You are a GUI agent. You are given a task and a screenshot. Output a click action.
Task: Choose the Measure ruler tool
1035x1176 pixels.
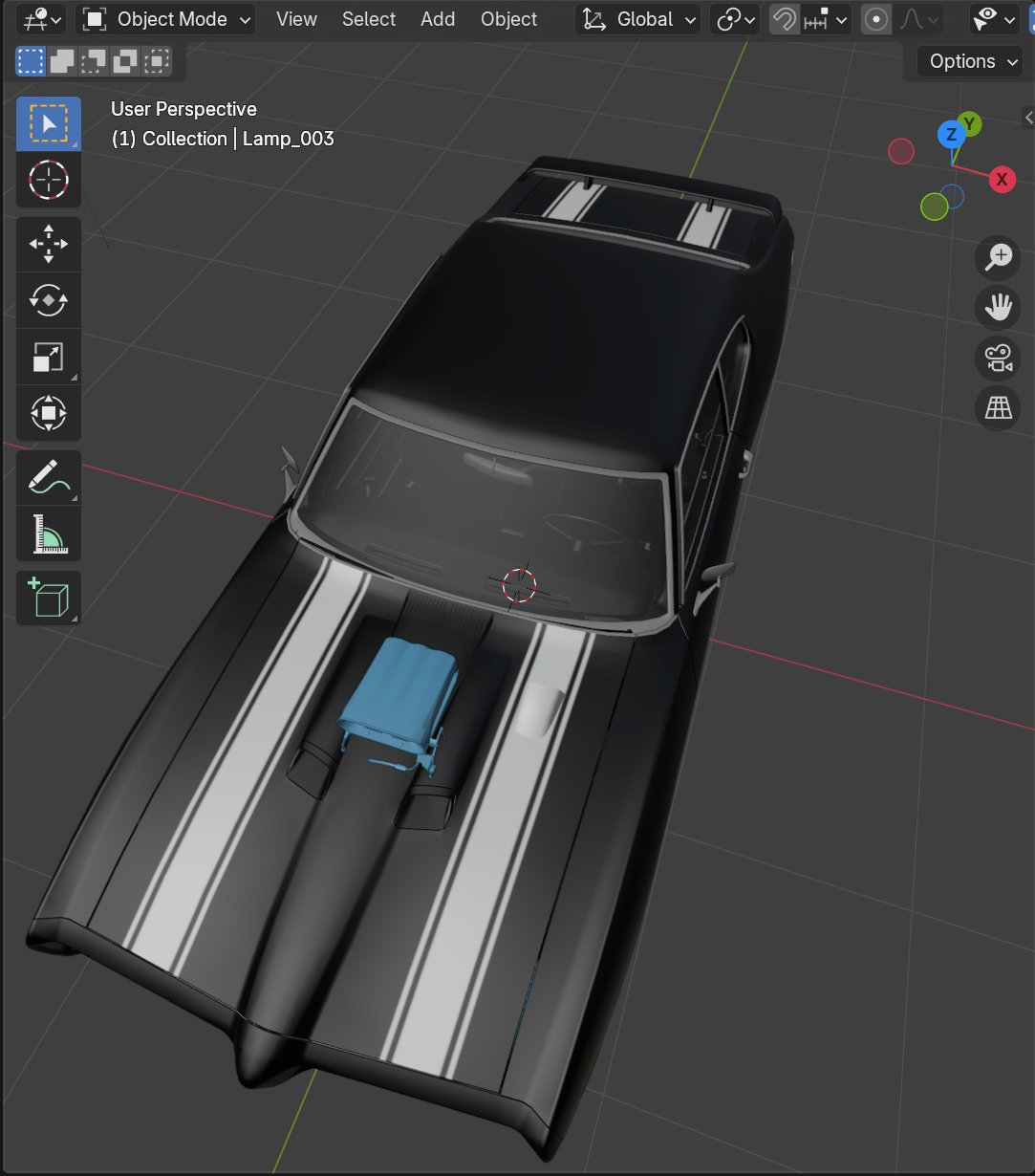pyautogui.click(x=48, y=534)
